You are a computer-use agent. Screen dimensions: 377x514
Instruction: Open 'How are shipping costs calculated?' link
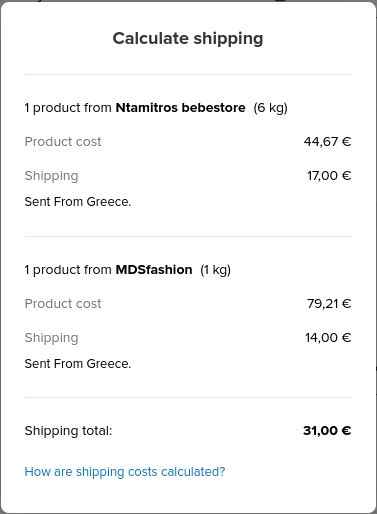(x=125, y=472)
